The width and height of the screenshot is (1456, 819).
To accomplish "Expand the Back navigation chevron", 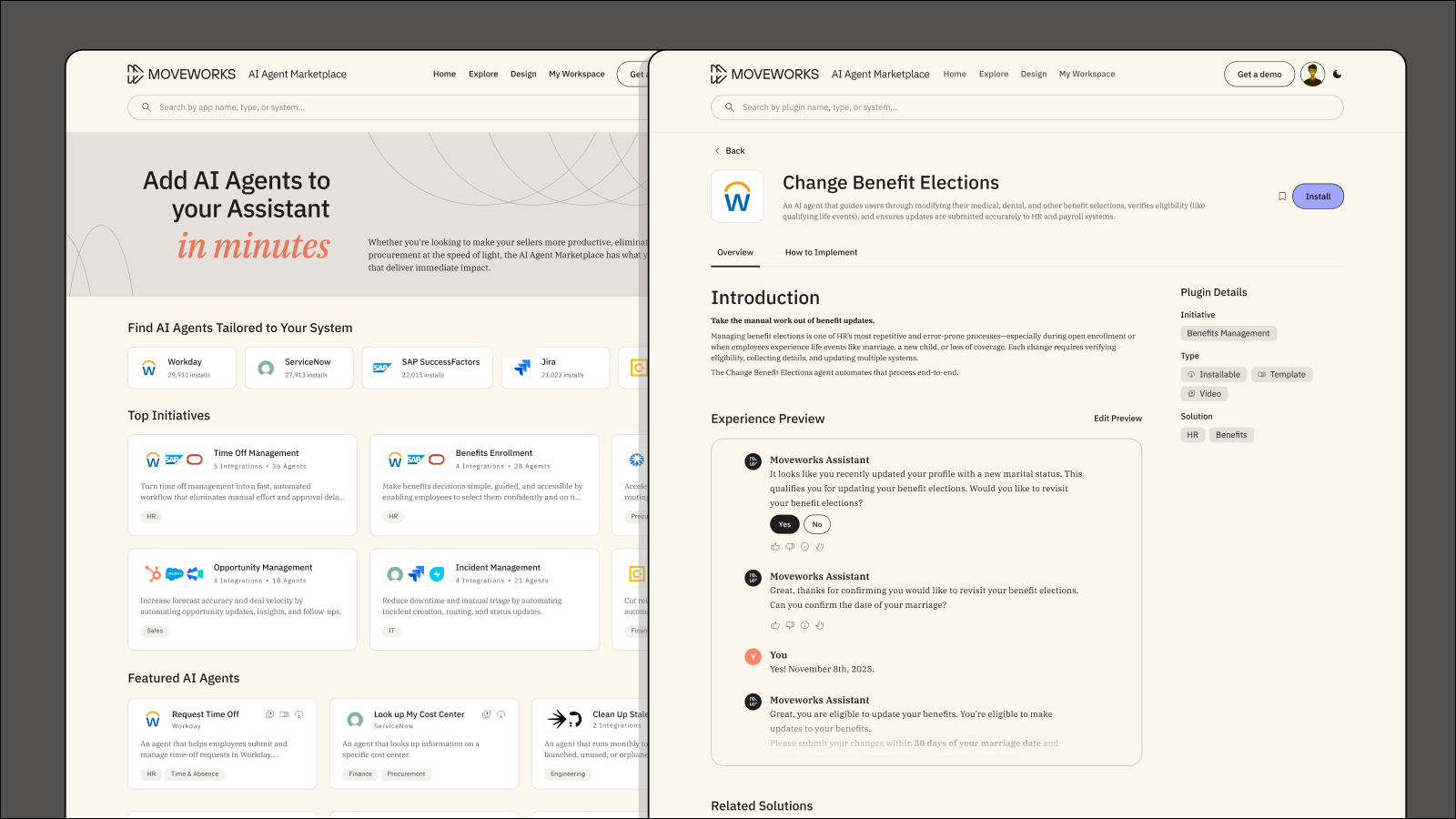I will 718,150.
